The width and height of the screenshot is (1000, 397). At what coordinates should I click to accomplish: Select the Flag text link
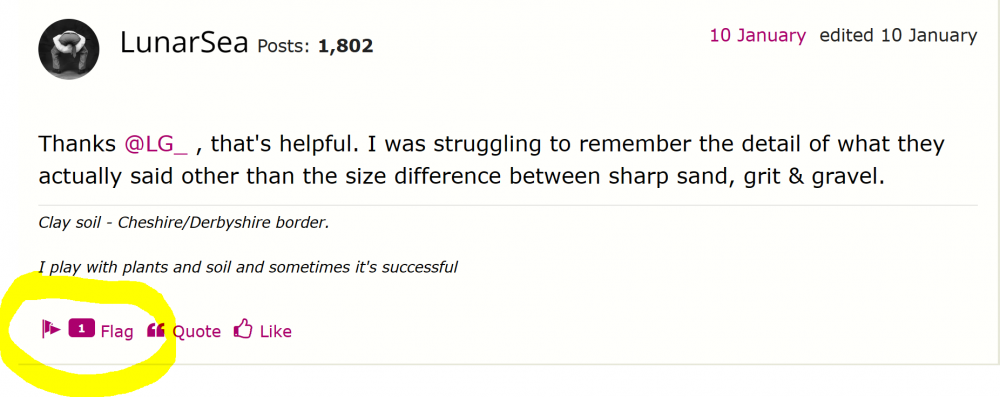117,332
